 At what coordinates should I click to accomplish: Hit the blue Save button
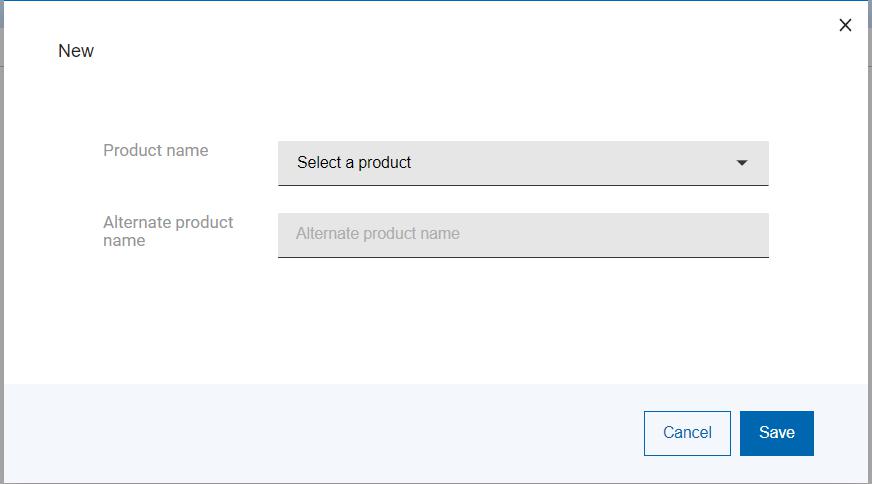(776, 433)
